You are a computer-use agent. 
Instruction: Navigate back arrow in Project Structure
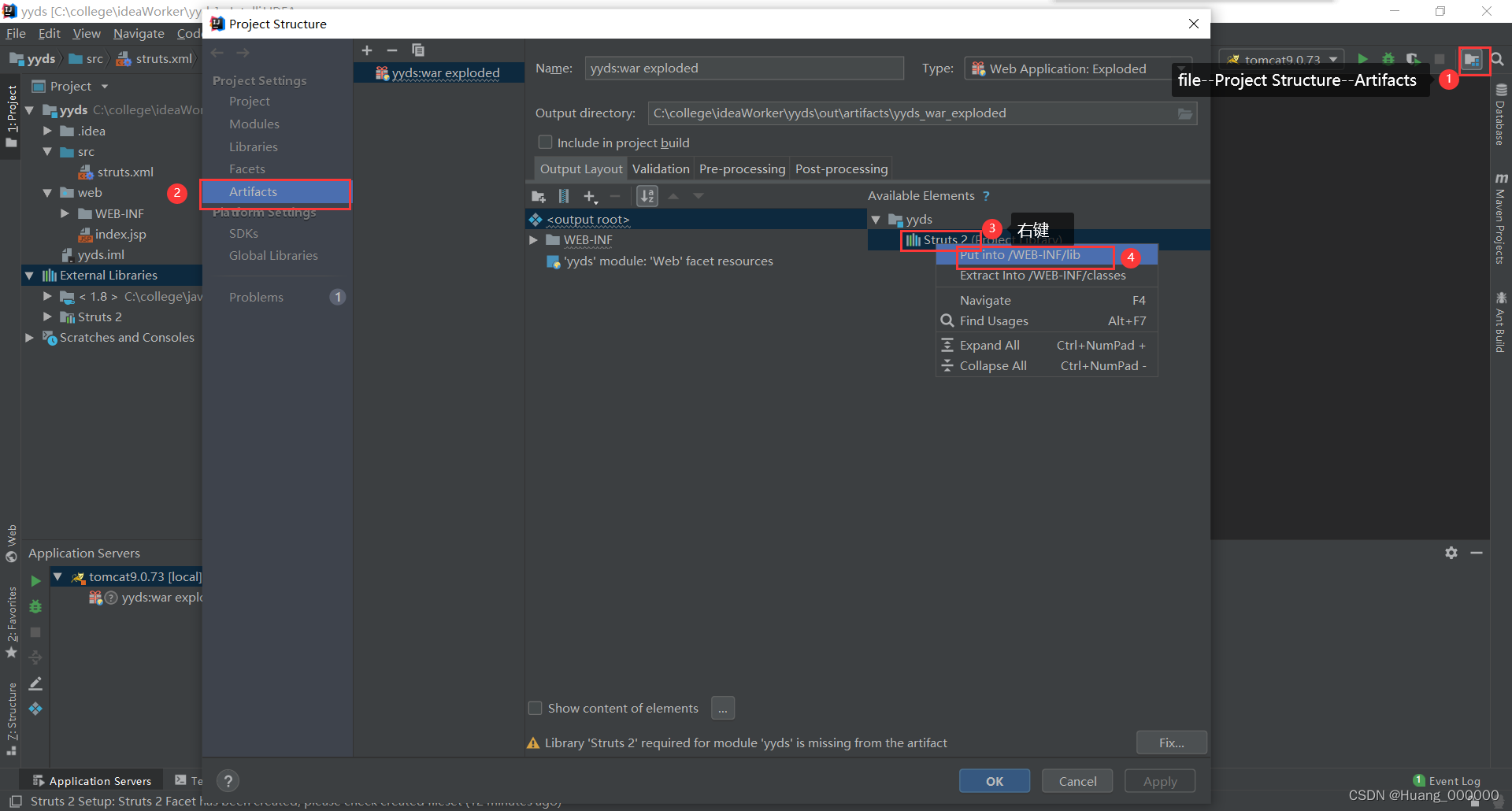(217, 53)
